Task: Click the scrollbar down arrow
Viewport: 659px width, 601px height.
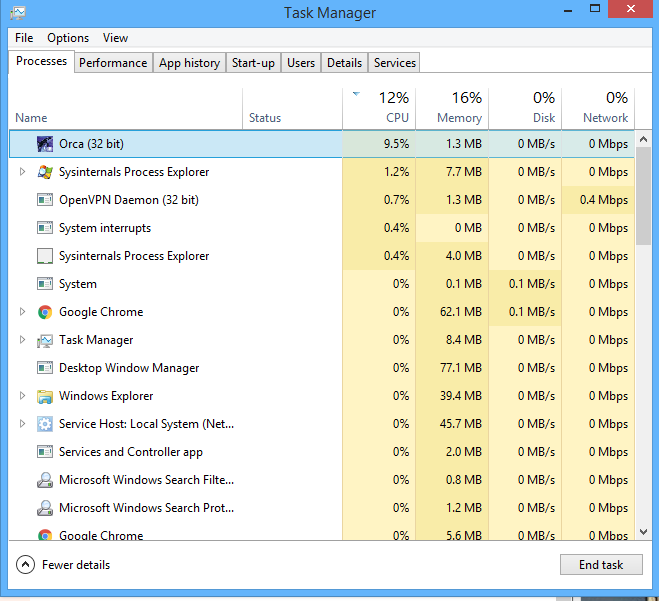Action: 643,532
